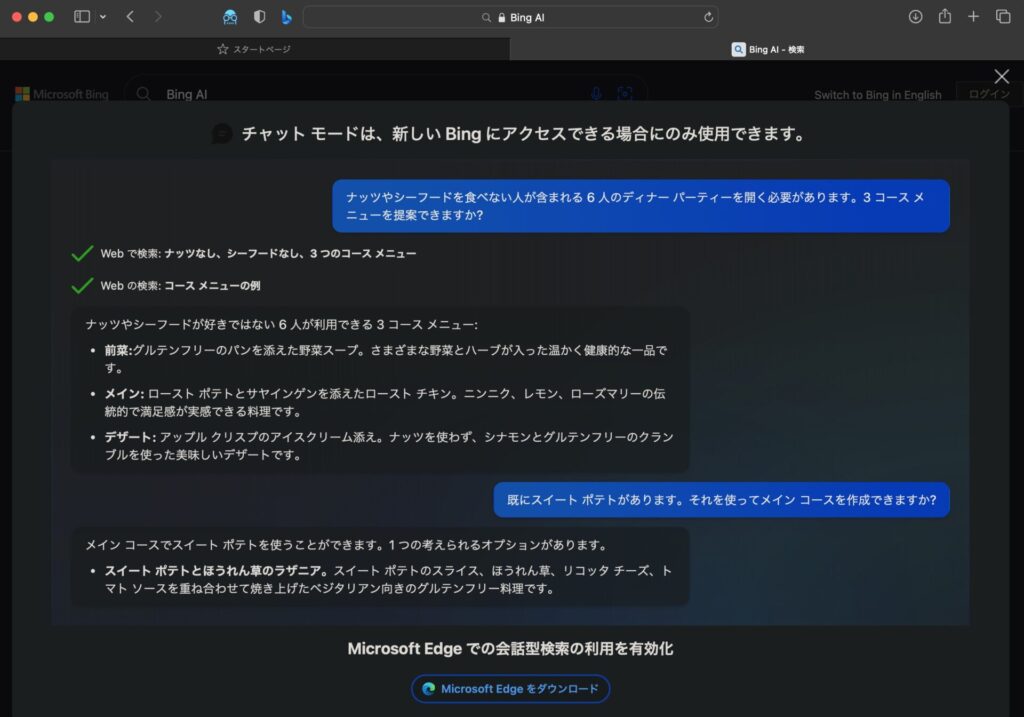Click the sweet potato follow-up message bubble
The width and height of the screenshot is (1024, 717).
coord(722,500)
